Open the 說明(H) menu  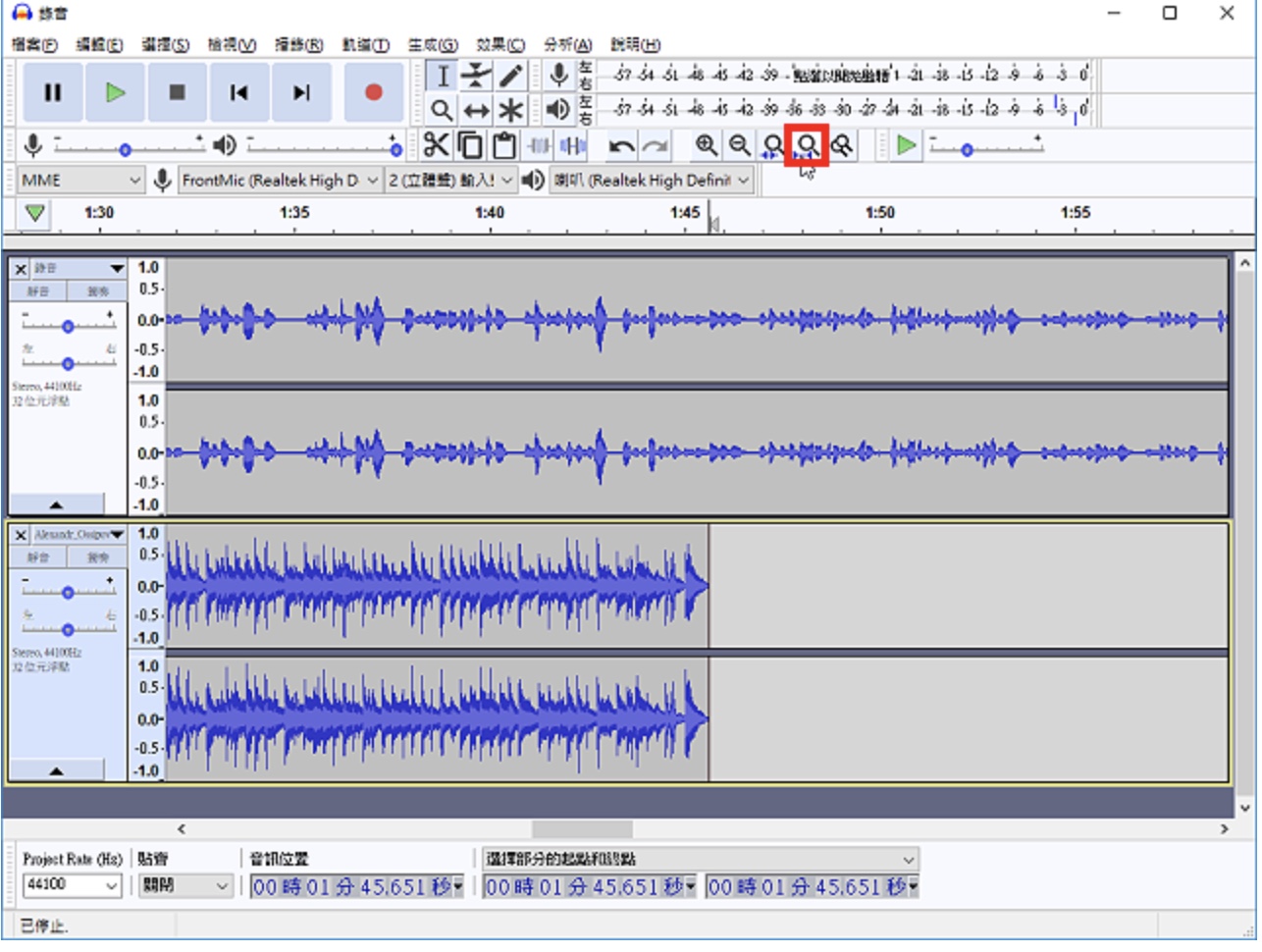point(635,45)
